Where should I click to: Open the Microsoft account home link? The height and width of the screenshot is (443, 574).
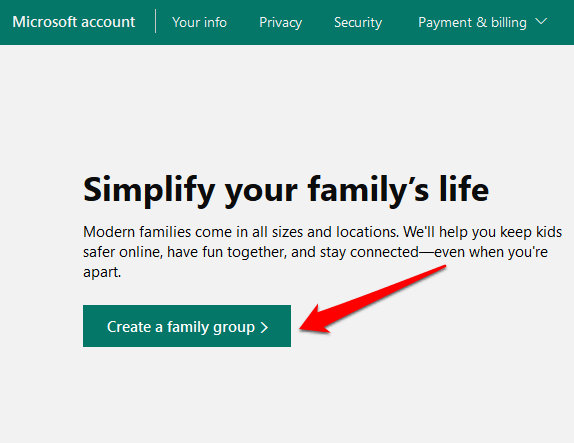coord(74,22)
